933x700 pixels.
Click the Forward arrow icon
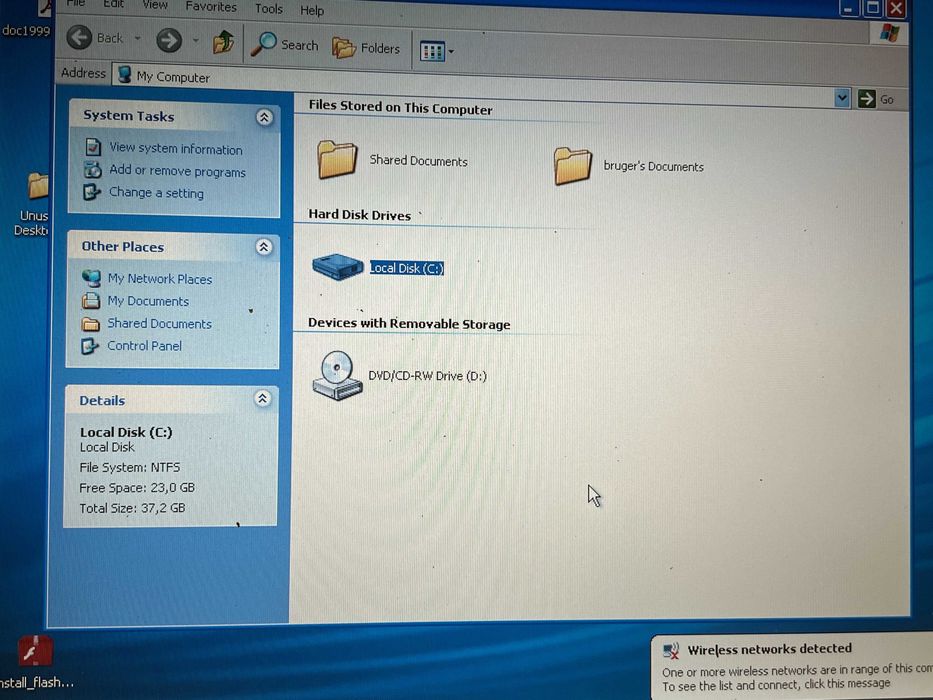pos(169,40)
